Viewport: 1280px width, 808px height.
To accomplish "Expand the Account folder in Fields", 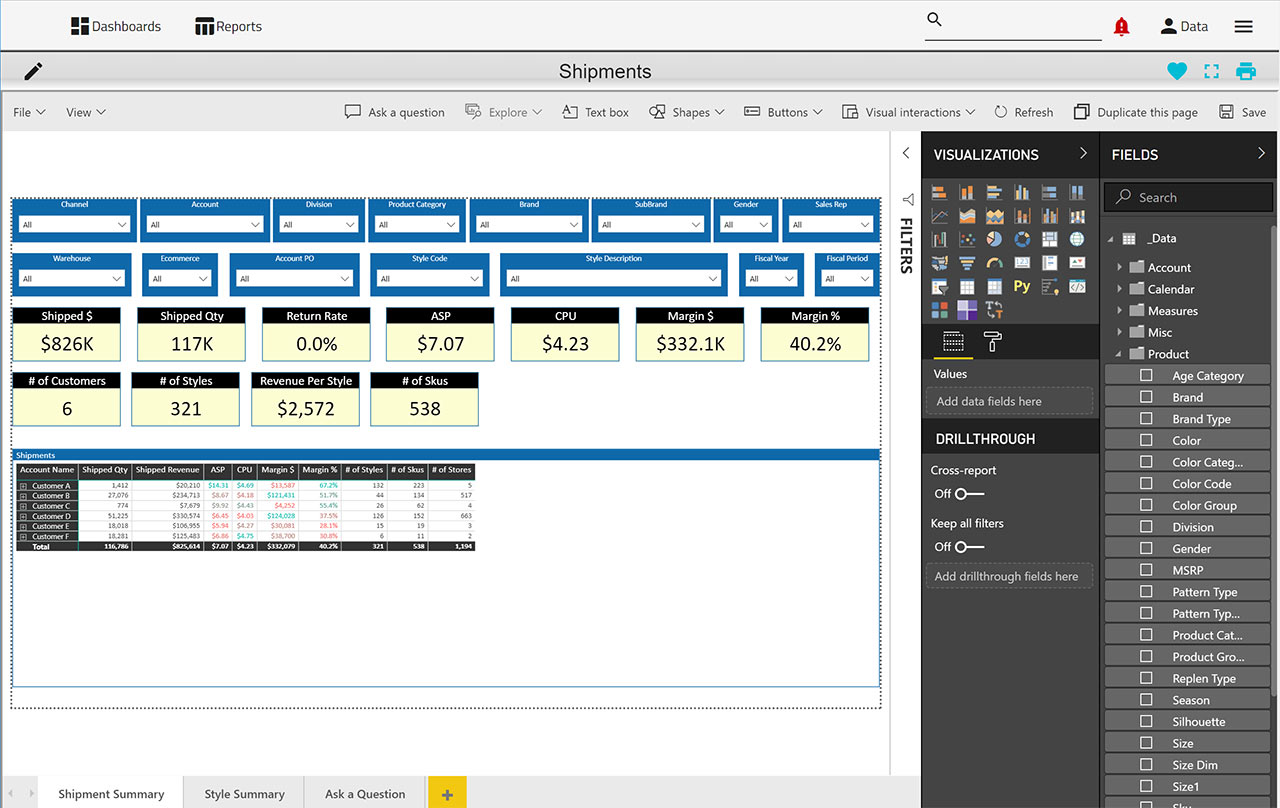I will pos(1120,267).
